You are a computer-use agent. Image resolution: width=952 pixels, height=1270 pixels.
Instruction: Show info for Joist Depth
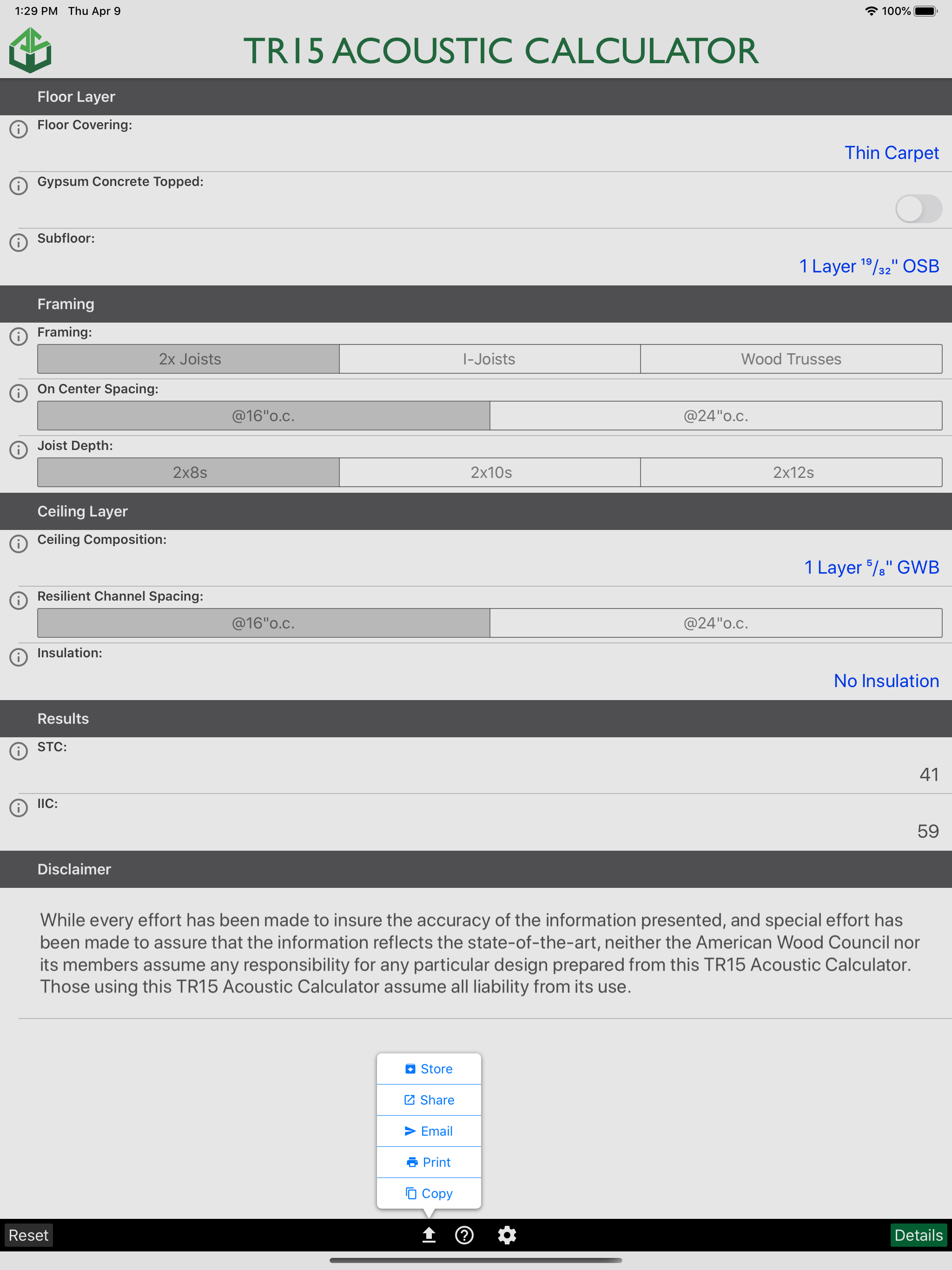point(19,450)
